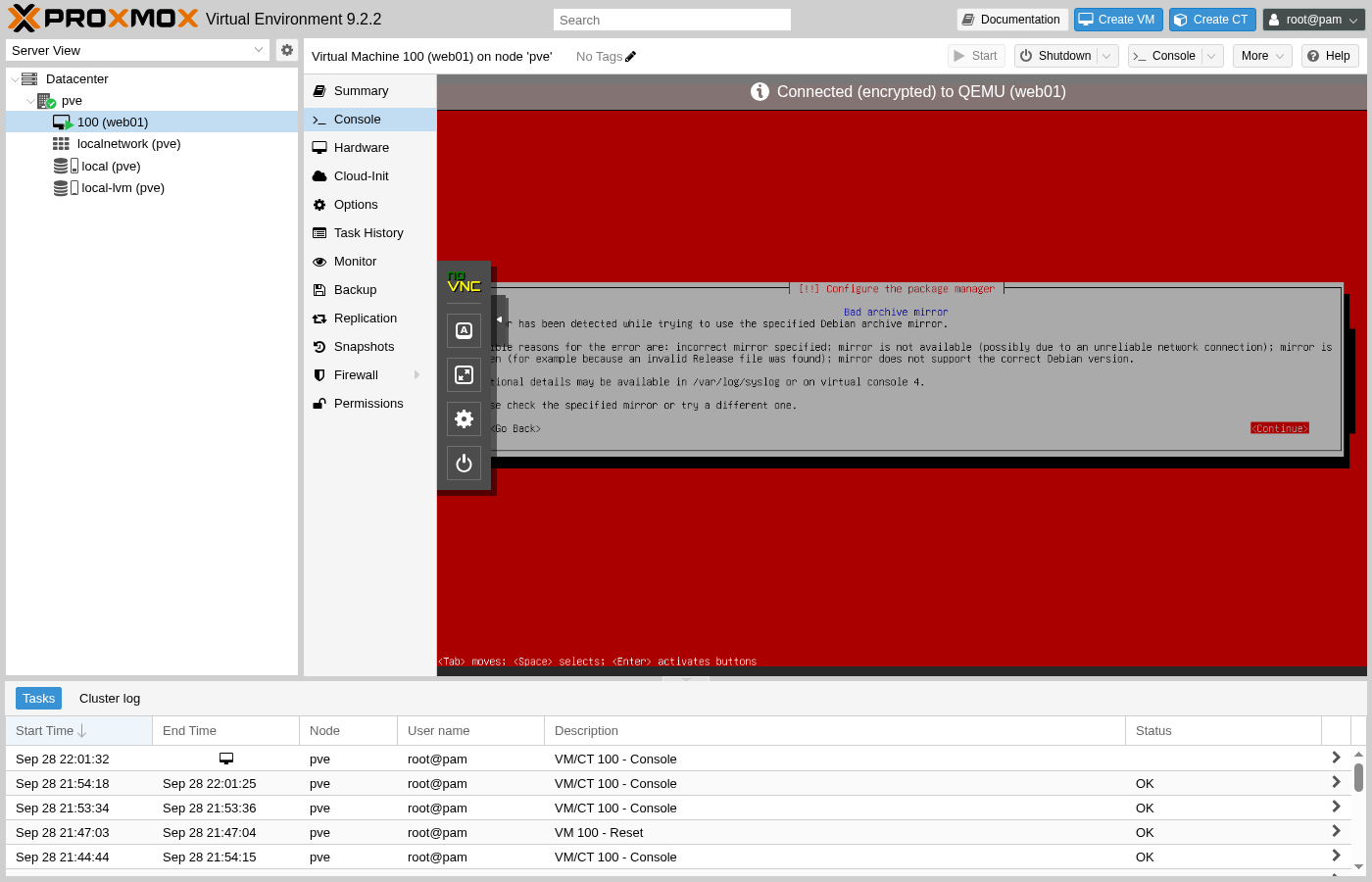The width and height of the screenshot is (1372, 882).
Task: Click Go Back in installer dialog
Action: click(515, 428)
